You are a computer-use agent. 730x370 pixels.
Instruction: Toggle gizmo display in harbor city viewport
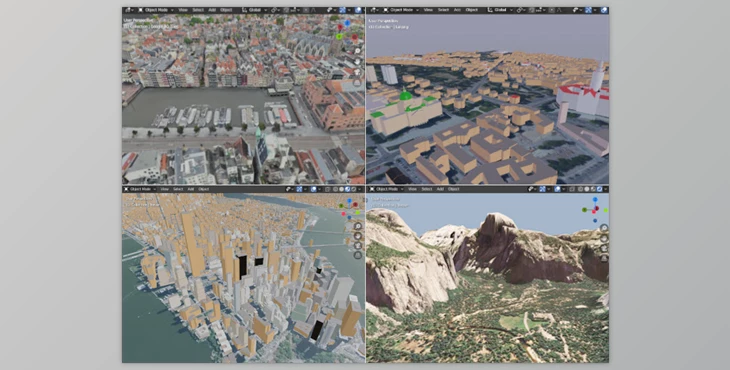tap(342, 10)
